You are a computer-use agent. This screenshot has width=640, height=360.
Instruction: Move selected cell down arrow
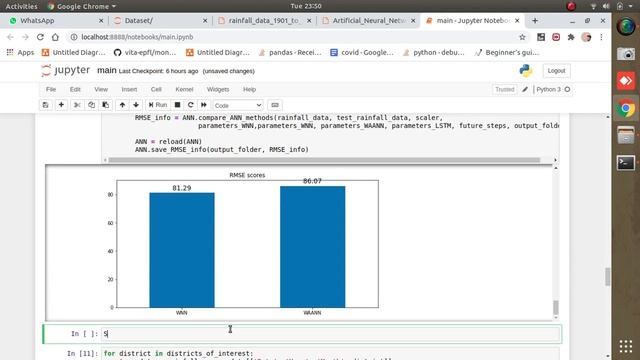tap(136, 105)
